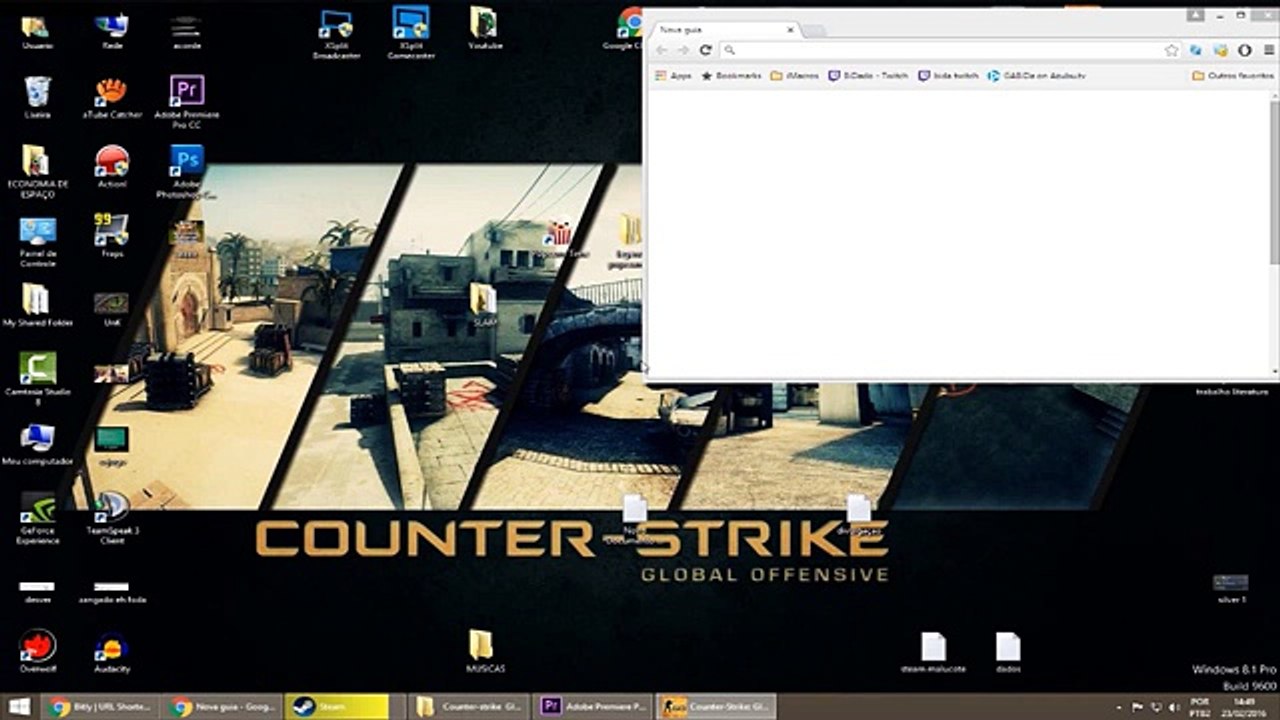Switch to the Bitly URL Shortener taskbar window

[100, 707]
